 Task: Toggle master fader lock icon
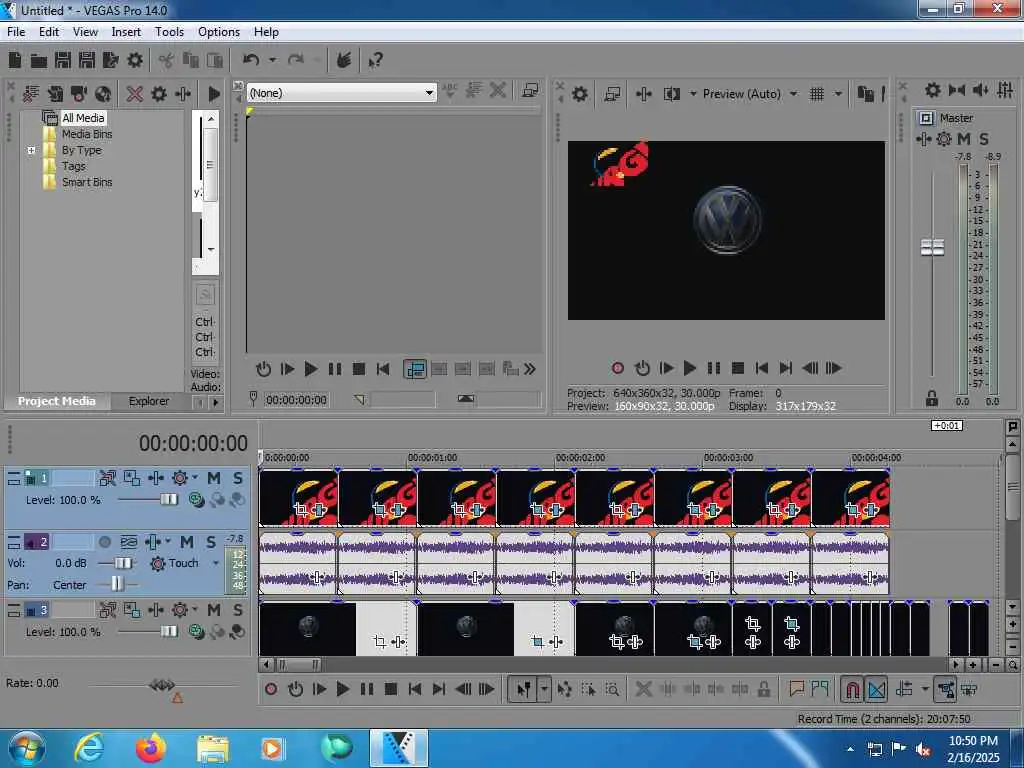coord(932,398)
